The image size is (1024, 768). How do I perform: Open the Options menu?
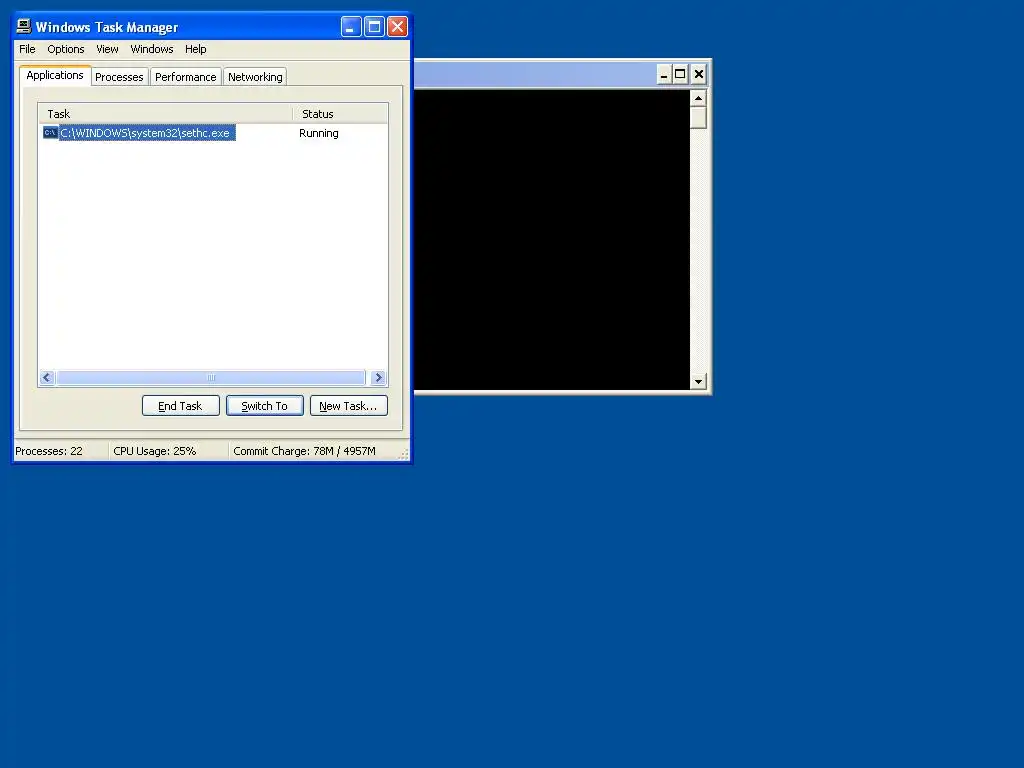click(66, 49)
